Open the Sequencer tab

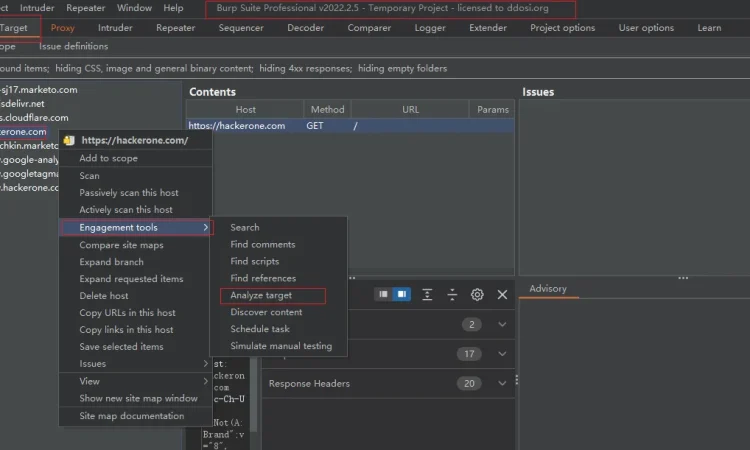coord(241,28)
